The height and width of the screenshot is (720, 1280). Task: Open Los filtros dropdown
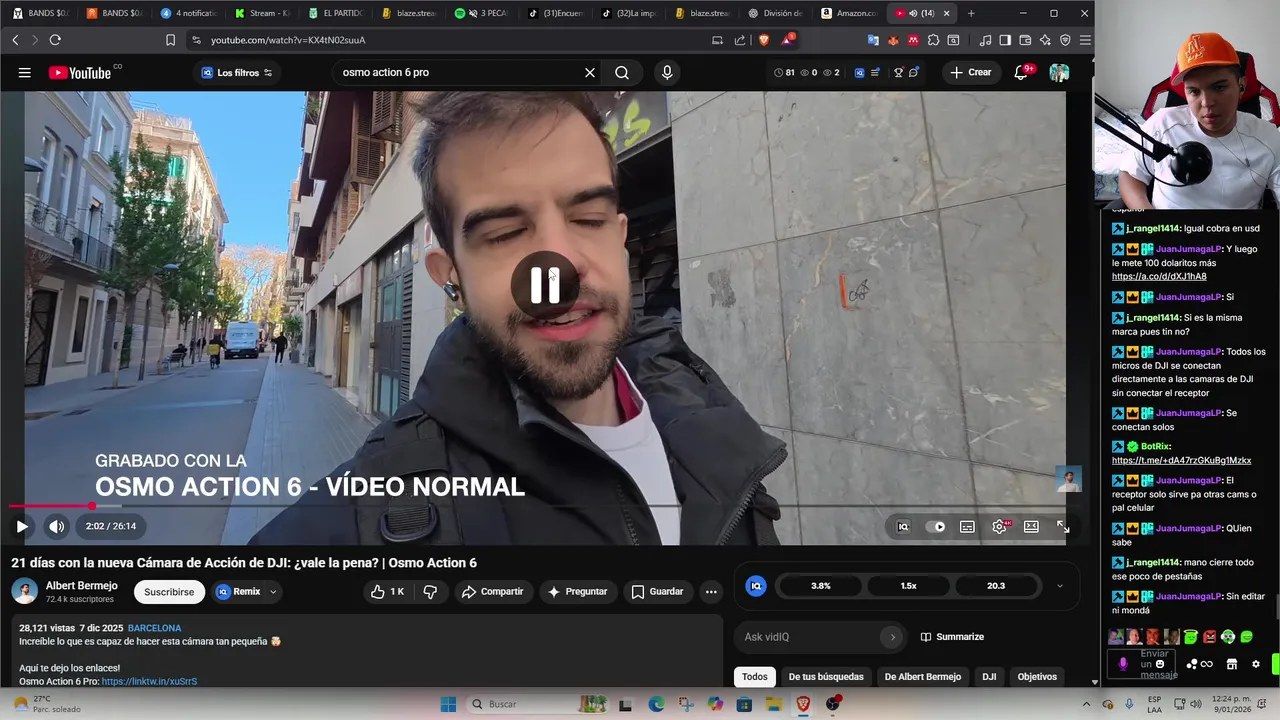236,73
